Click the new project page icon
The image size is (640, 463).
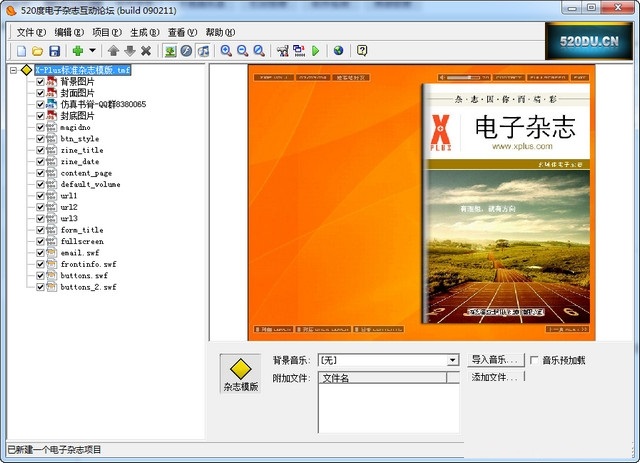(20, 50)
